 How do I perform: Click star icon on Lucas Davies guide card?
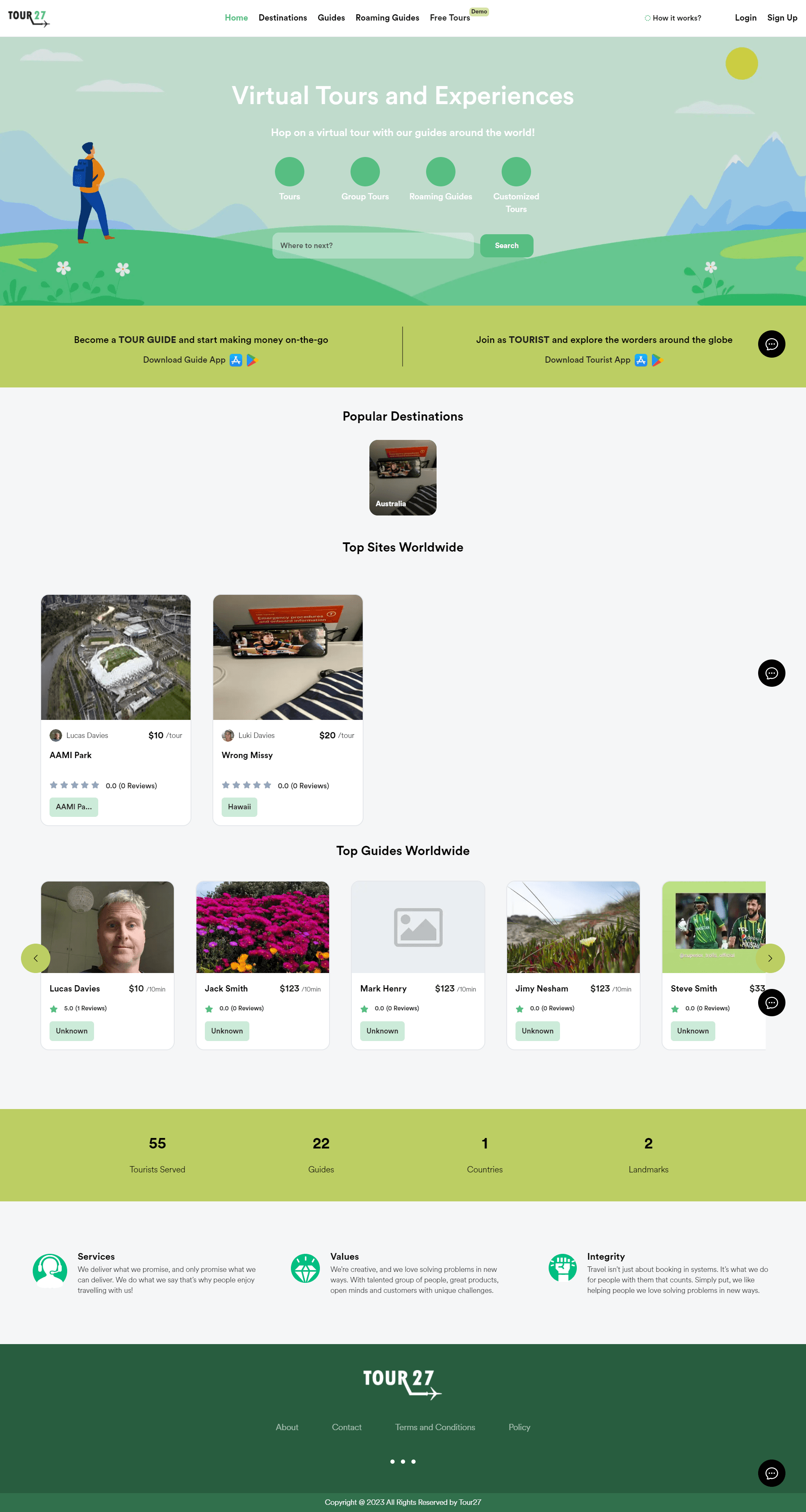54,1008
